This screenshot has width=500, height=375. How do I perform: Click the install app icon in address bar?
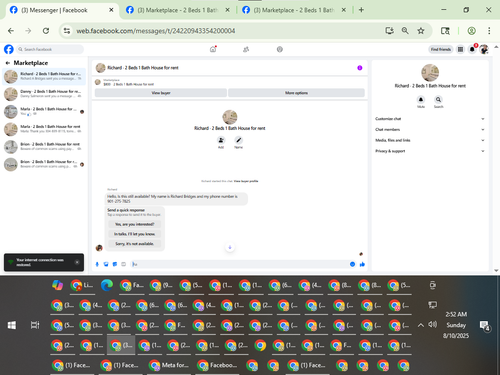389,31
